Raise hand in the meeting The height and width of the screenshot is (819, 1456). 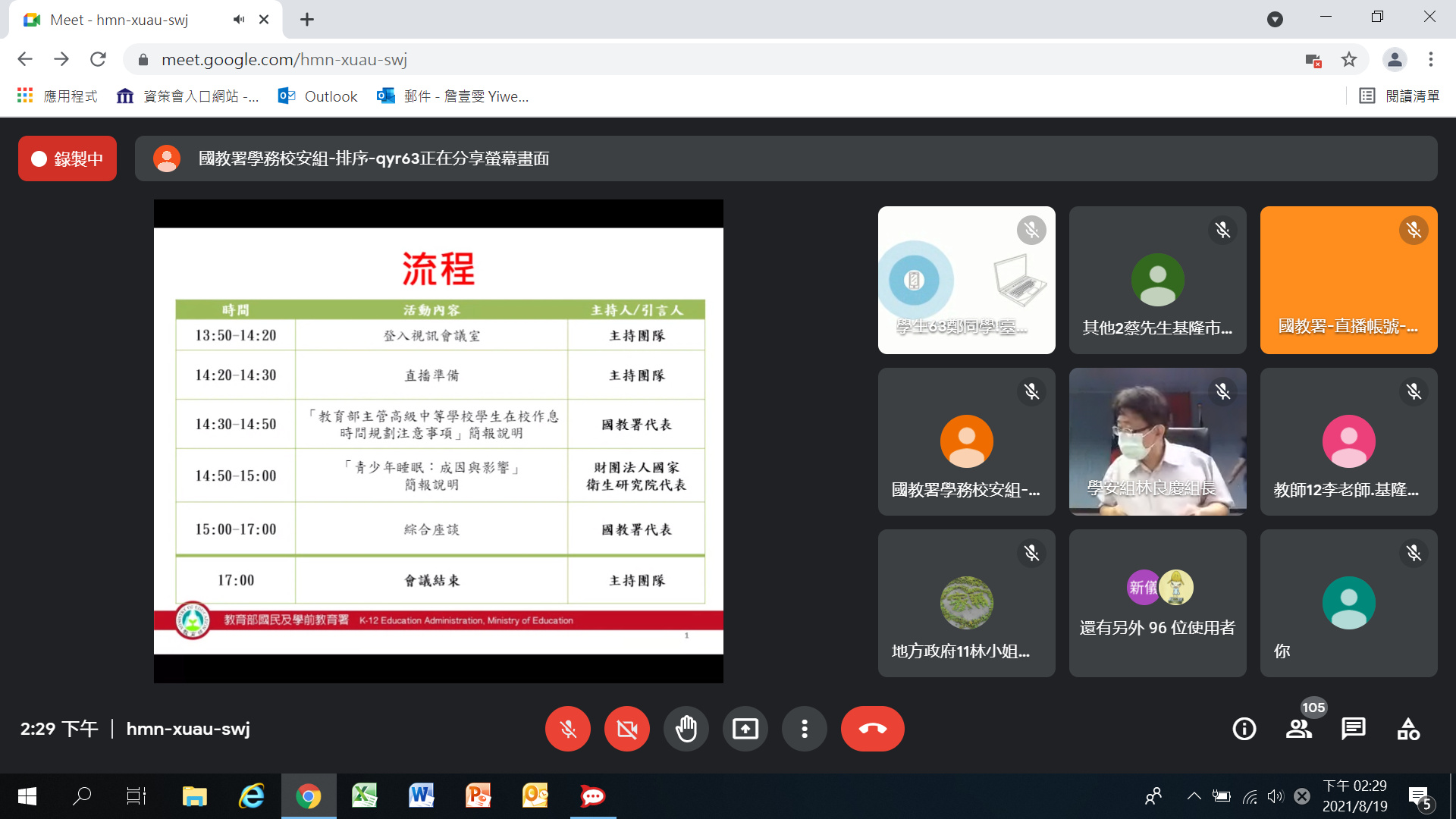[x=686, y=729]
